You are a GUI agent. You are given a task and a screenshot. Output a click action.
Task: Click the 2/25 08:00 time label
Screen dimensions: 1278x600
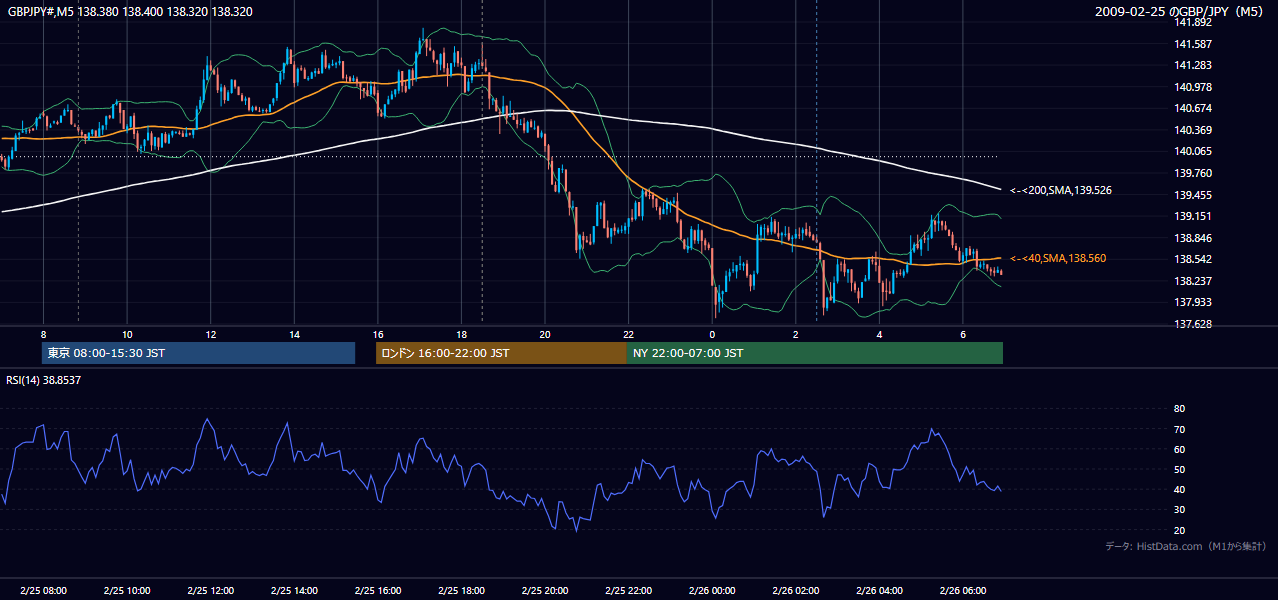[x=43, y=591]
